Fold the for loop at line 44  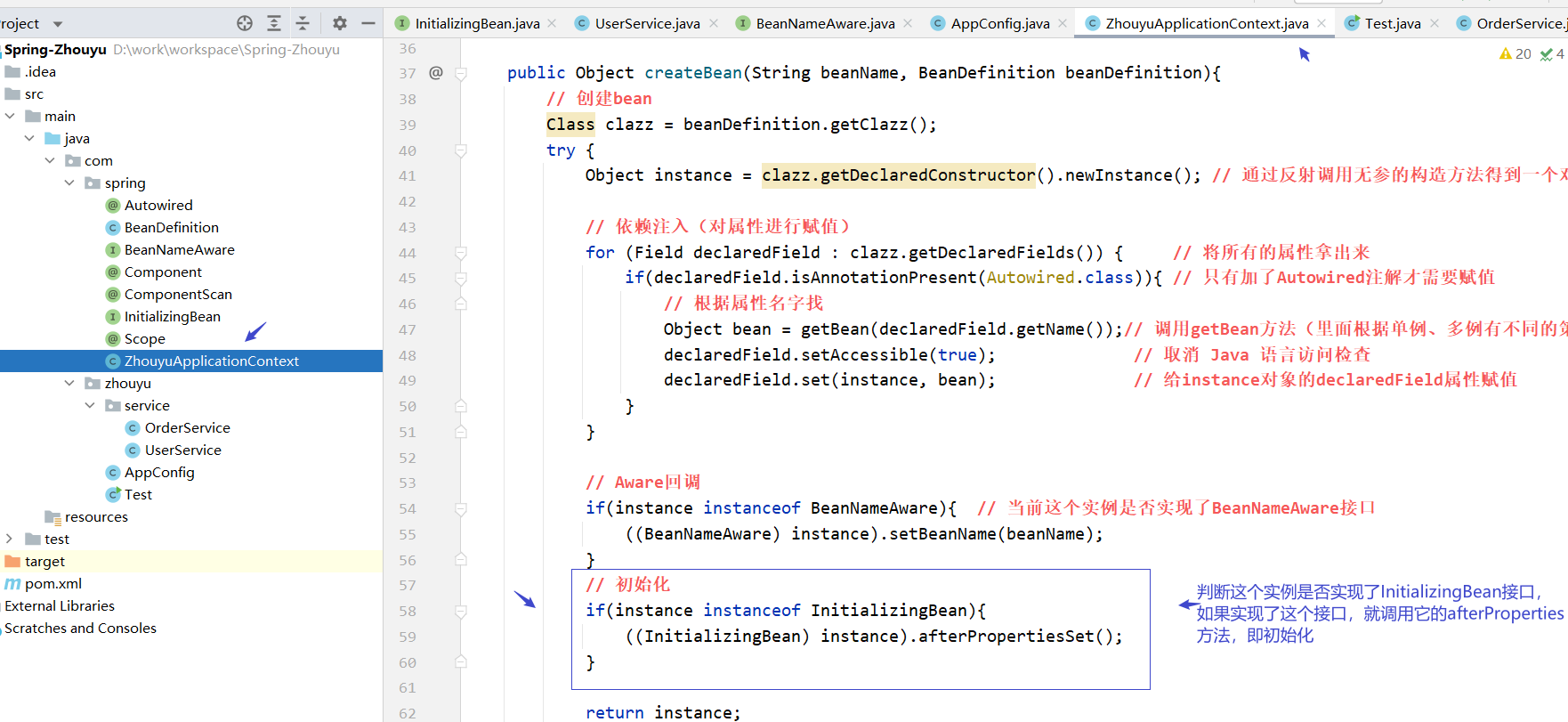coord(461,253)
